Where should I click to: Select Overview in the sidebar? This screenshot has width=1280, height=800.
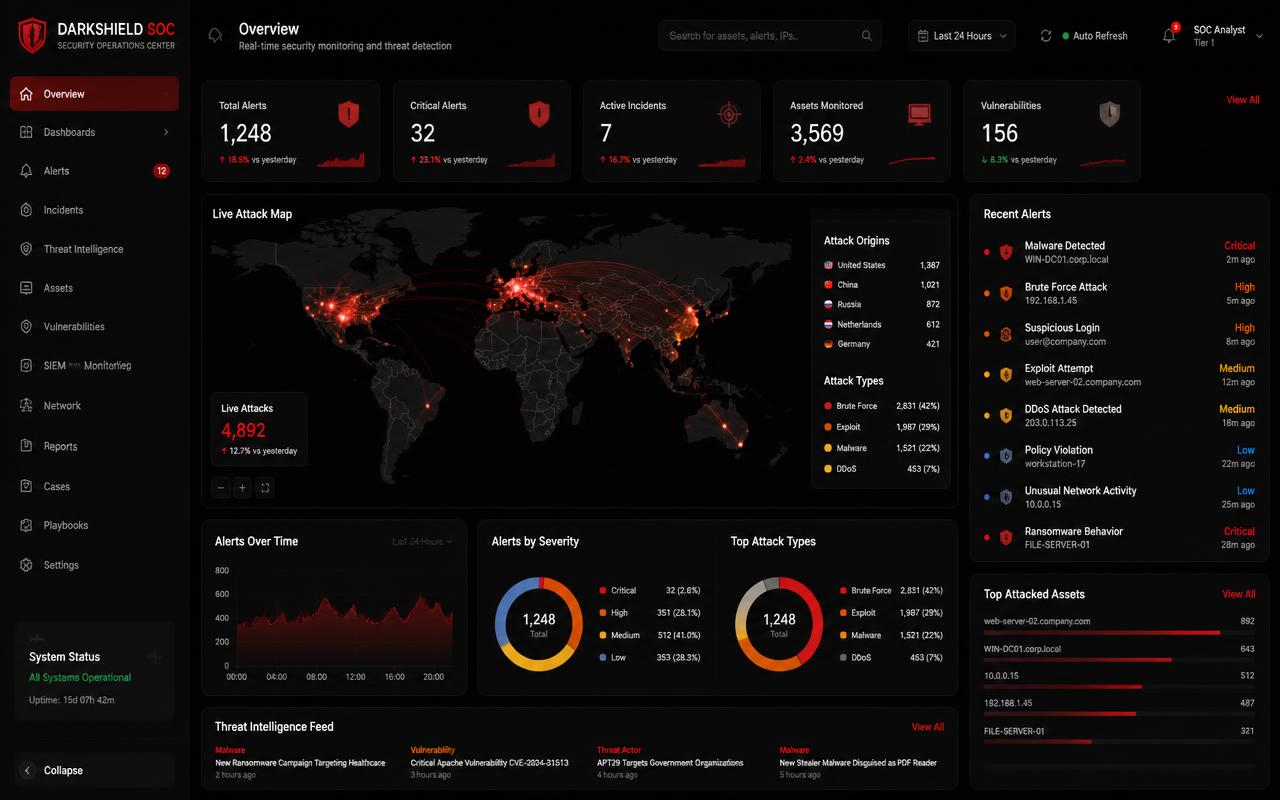(x=95, y=94)
